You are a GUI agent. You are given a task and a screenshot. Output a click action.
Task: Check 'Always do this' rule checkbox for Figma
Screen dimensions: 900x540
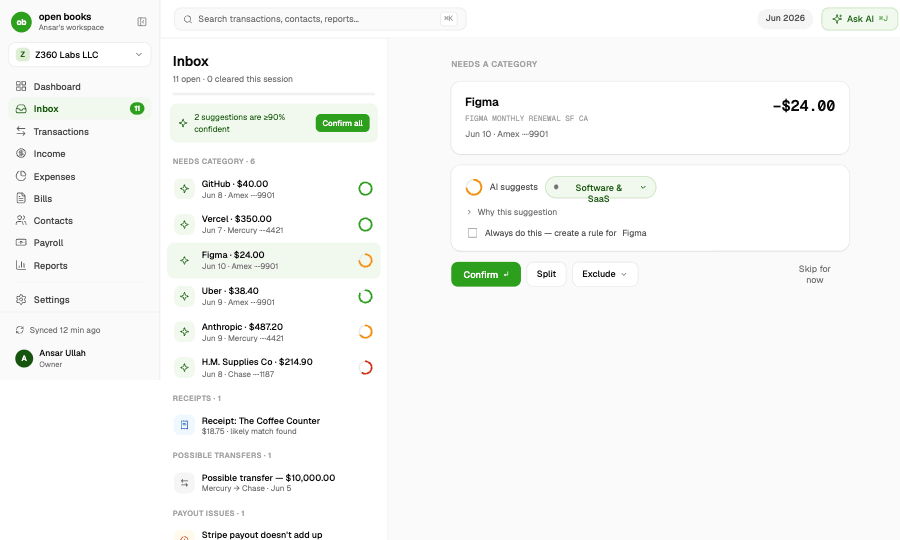pyautogui.click(x=472, y=233)
